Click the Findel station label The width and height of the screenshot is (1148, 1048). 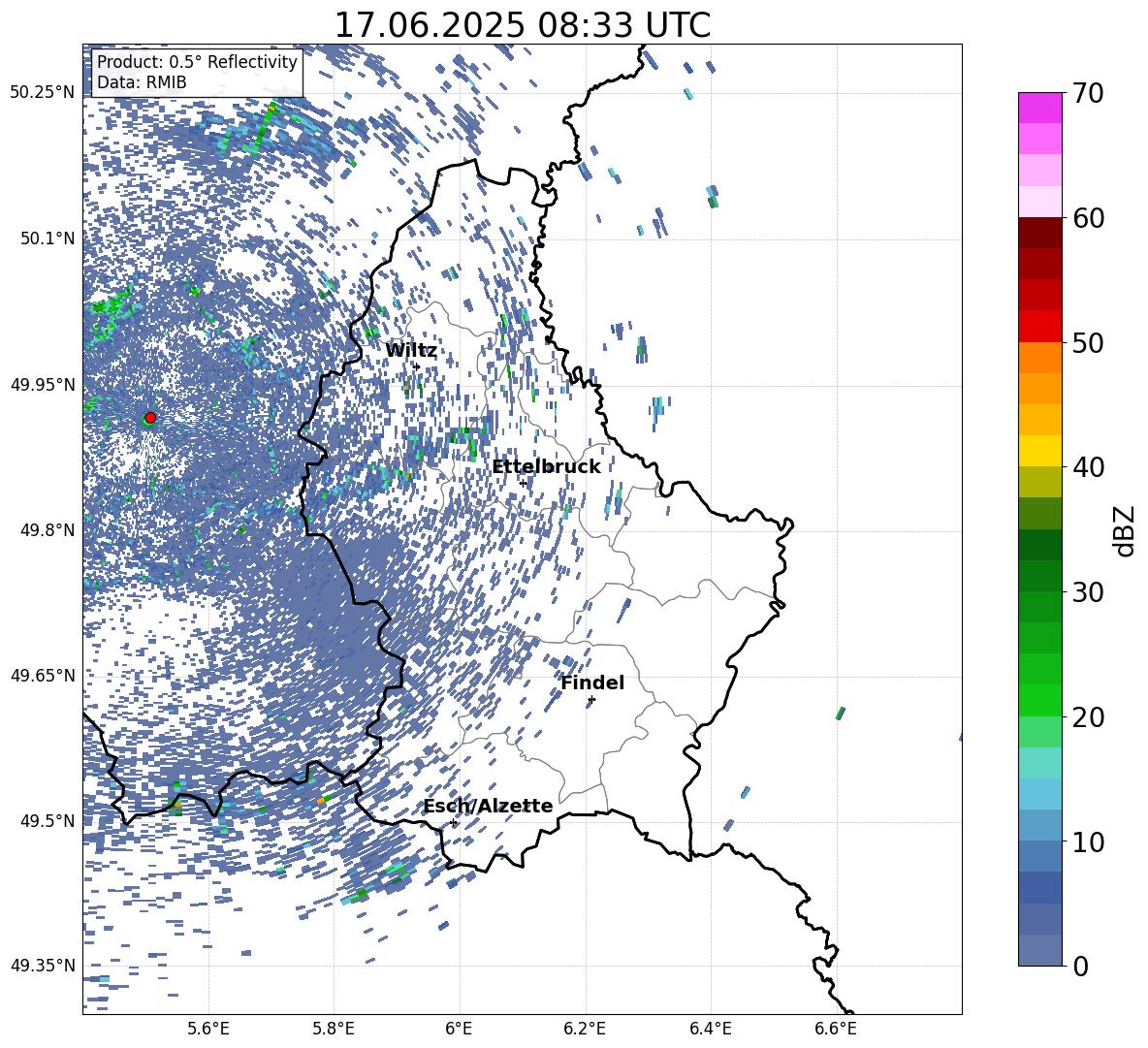tap(592, 683)
